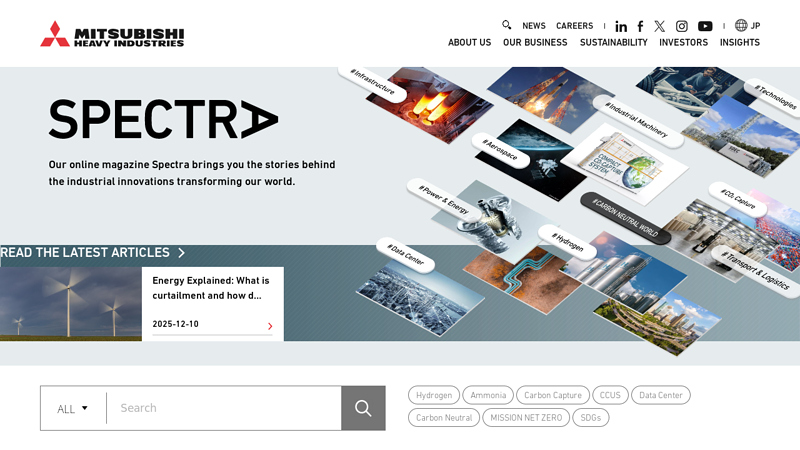Follow Read the Latest Articles chevron link
Screen dimensions: 800x450
coord(92,253)
